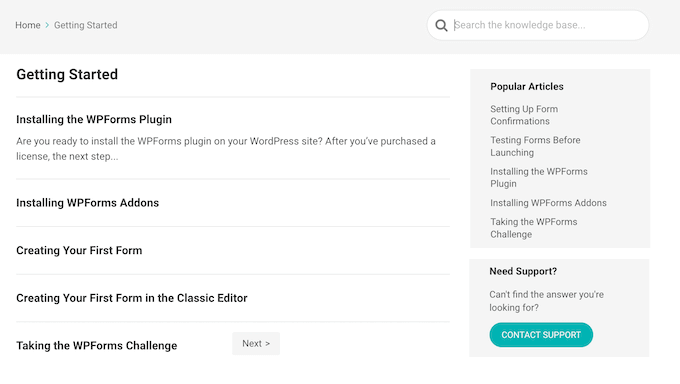Viewport: 680px width, 384px height.
Task: Click text 'Can't find the answer you're looking for?'
Action: pos(546,301)
